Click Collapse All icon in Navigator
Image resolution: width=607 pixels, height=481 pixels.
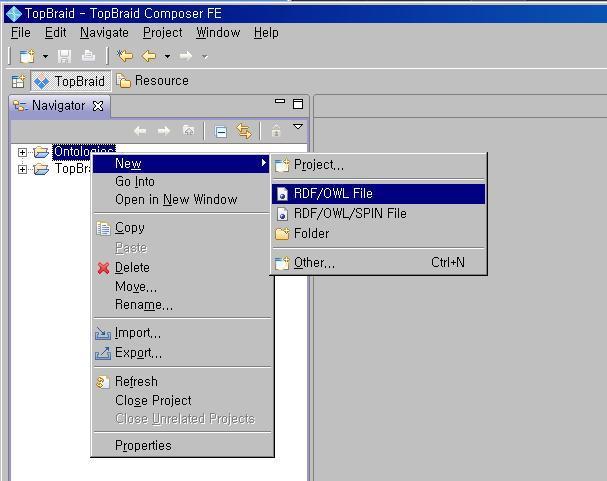(221, 132)
